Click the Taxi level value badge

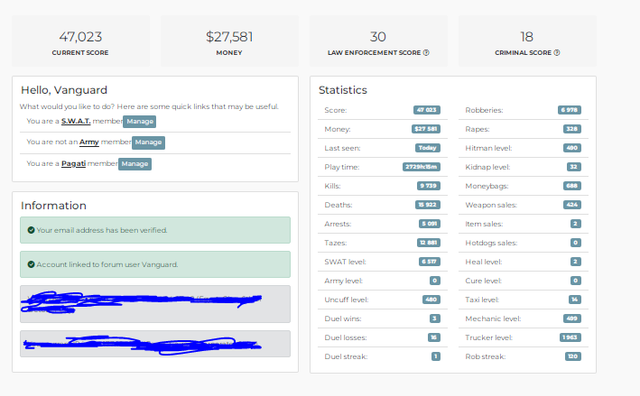tap(575, 300)
